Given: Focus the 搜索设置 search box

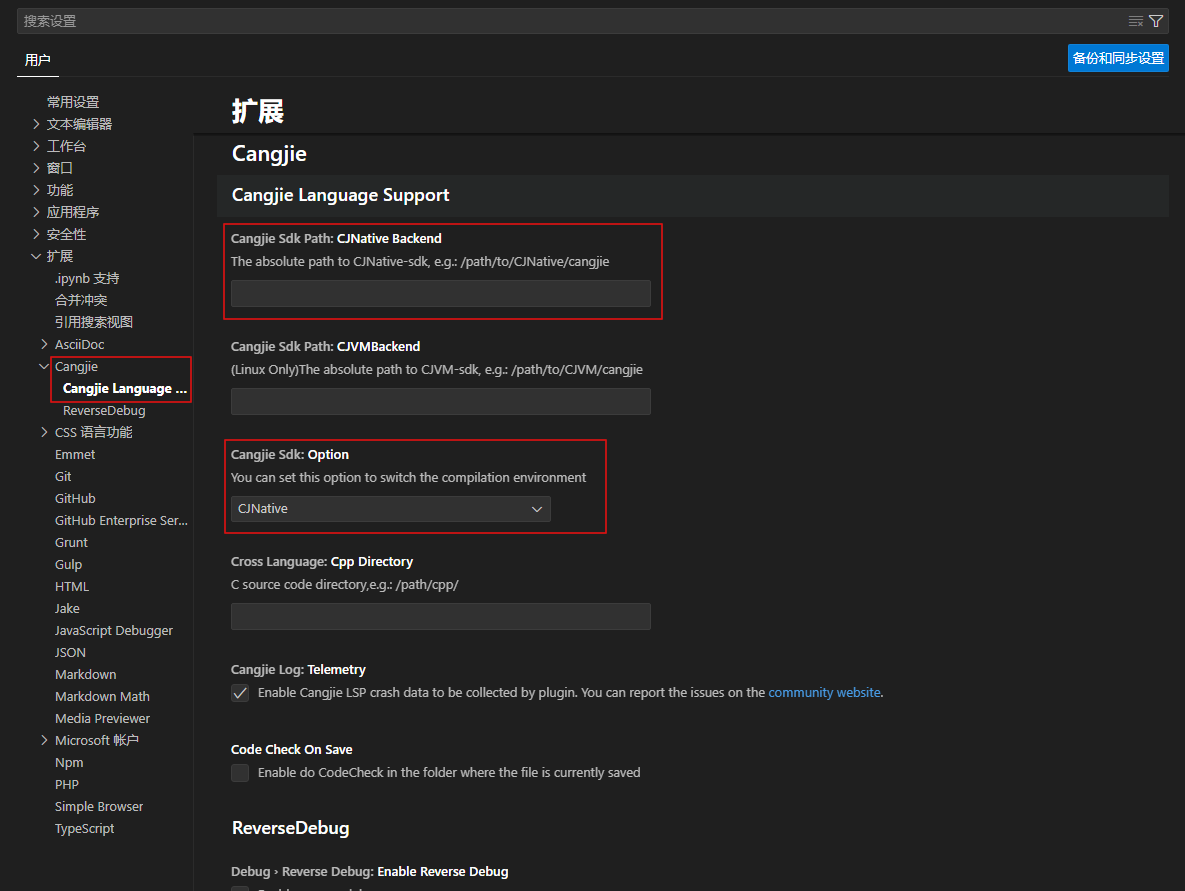Looking at the screenshot, I should coord(570,21).
